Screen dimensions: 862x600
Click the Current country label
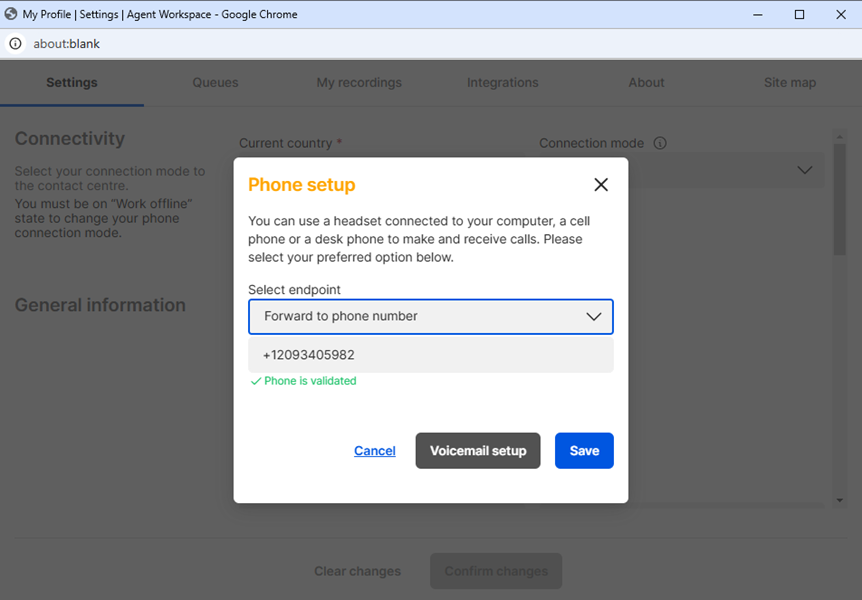coord(285,143)
